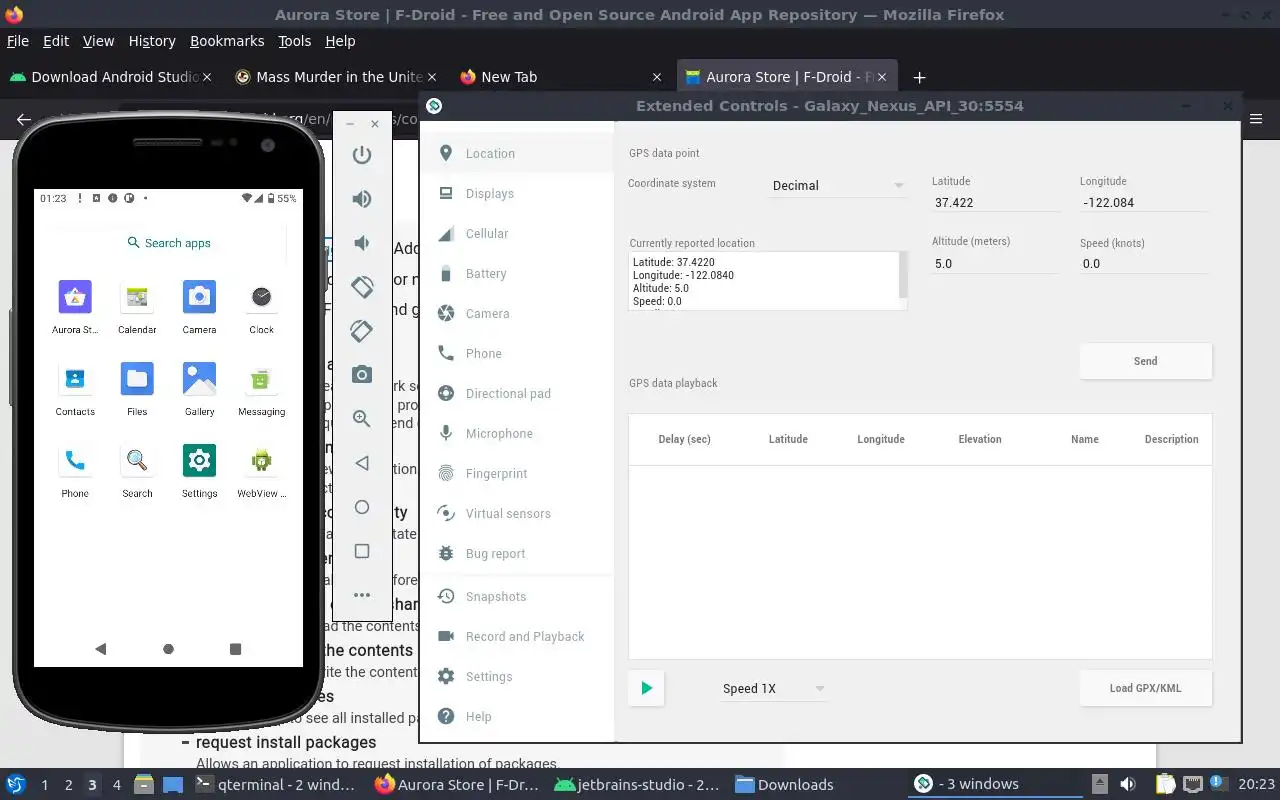Tap the phone screen's home navigation button
This screenshot has width=1280, height=800.
168,649
